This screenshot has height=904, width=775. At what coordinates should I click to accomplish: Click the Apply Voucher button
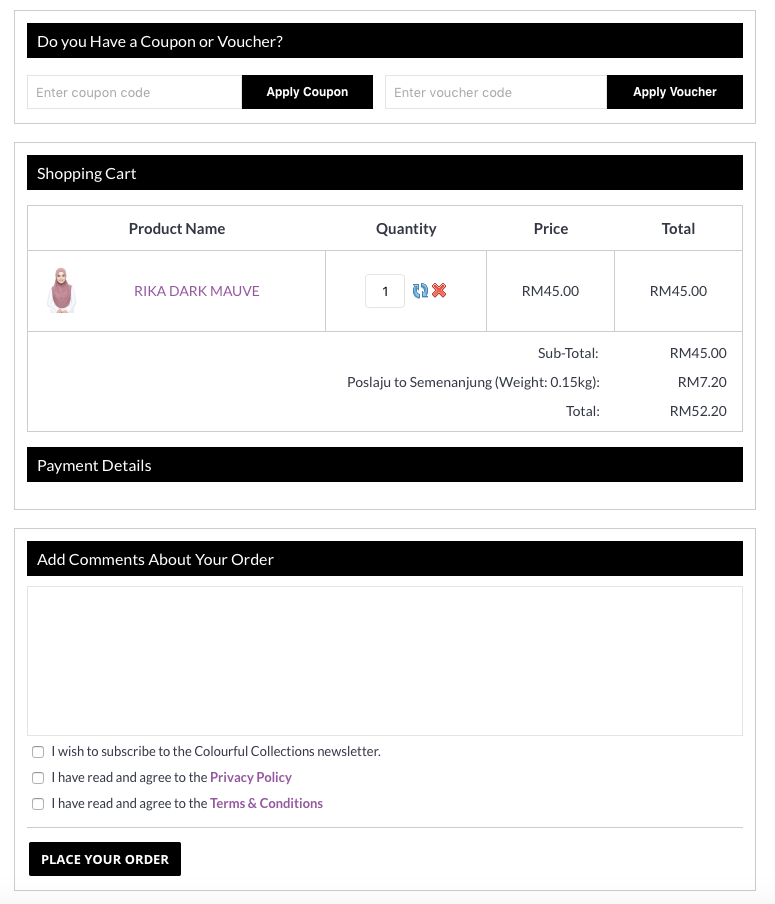tap(675, 92)
